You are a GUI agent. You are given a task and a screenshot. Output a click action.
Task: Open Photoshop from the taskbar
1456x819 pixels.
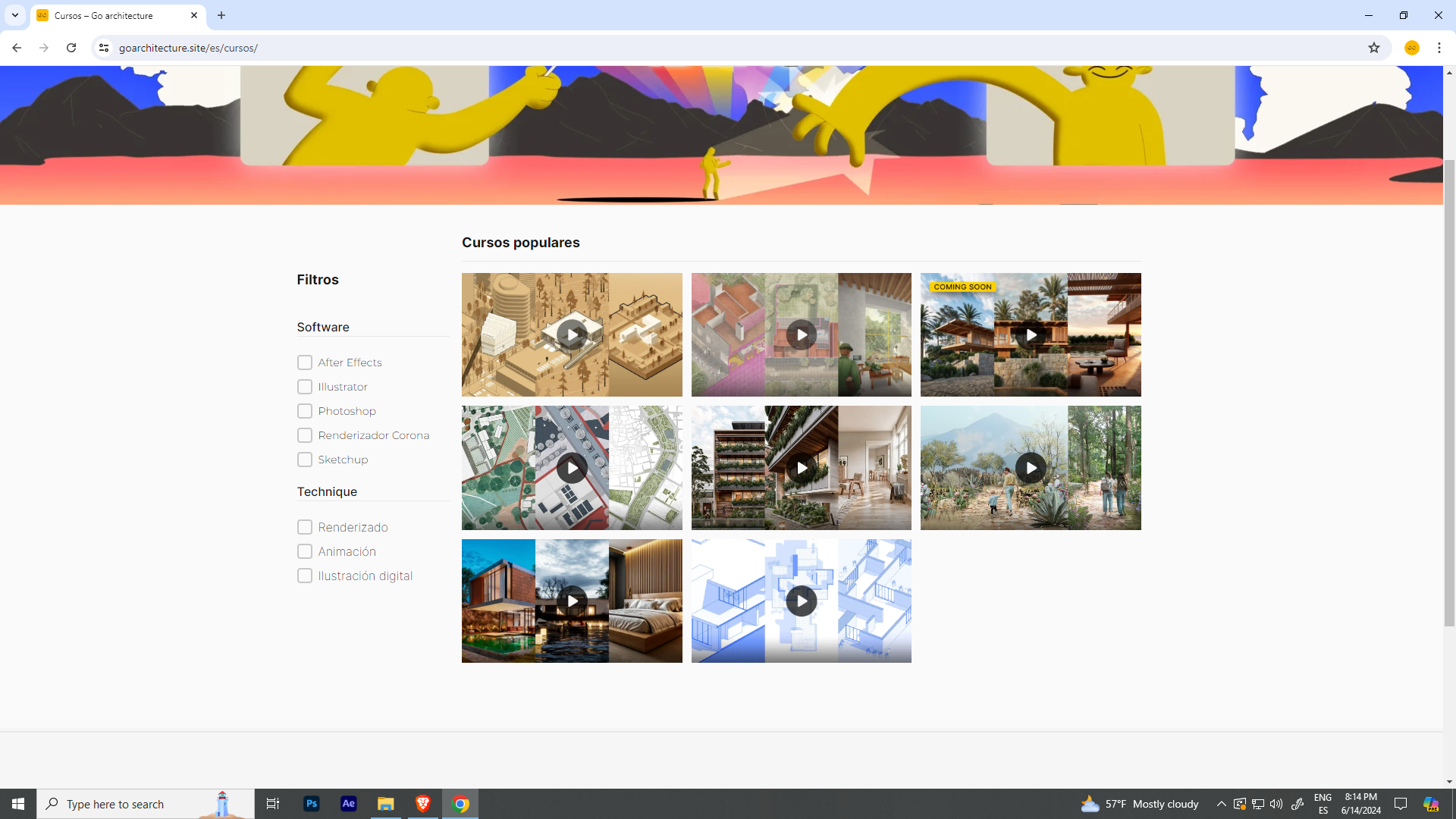312,804
